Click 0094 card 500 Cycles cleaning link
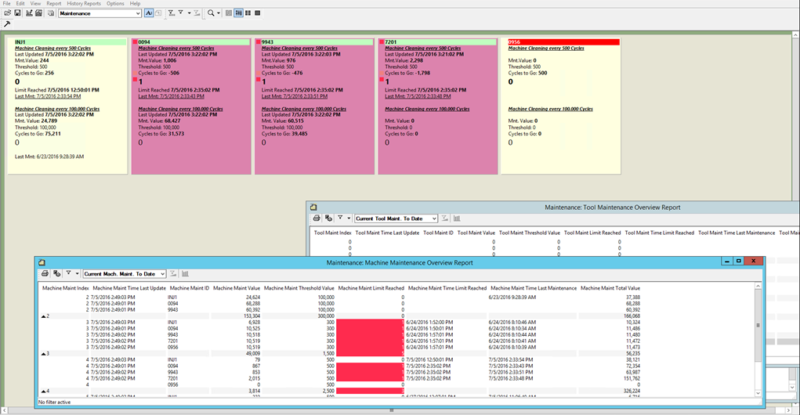This screenshot has width=800, height=415. [x=176, y=48]
